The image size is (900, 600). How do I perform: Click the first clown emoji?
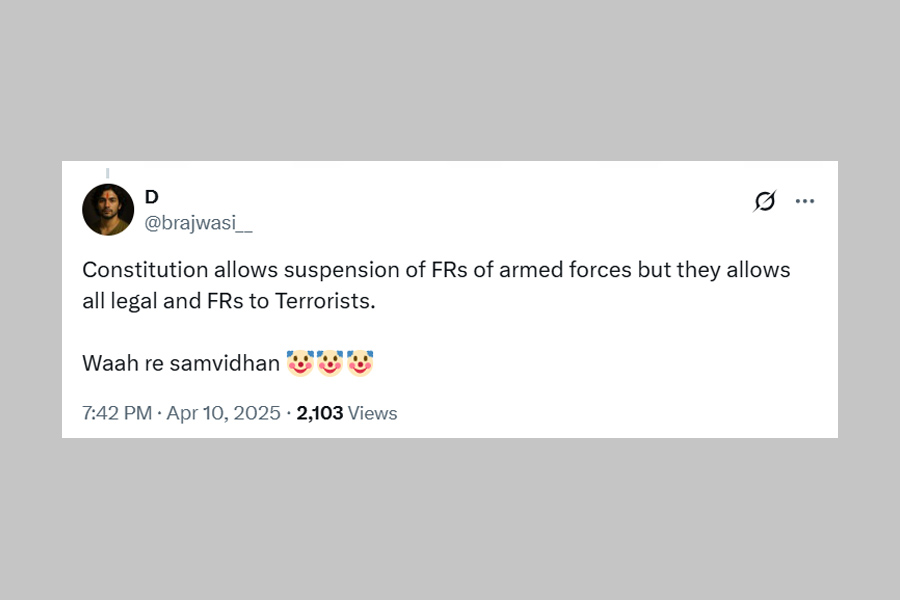(300, 364)
